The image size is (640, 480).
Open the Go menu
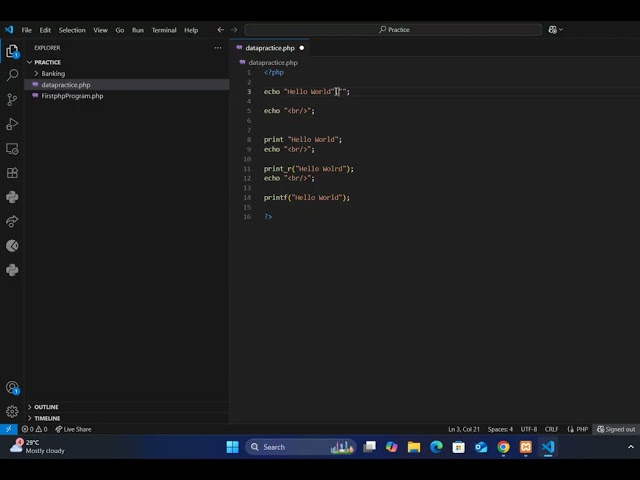point(120,30)
